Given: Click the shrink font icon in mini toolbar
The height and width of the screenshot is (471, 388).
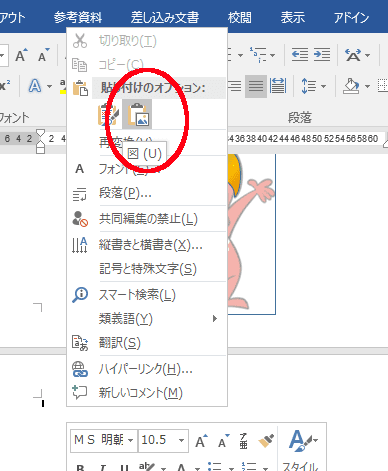Looking at the screenshot, I should [x=224, y=441].
